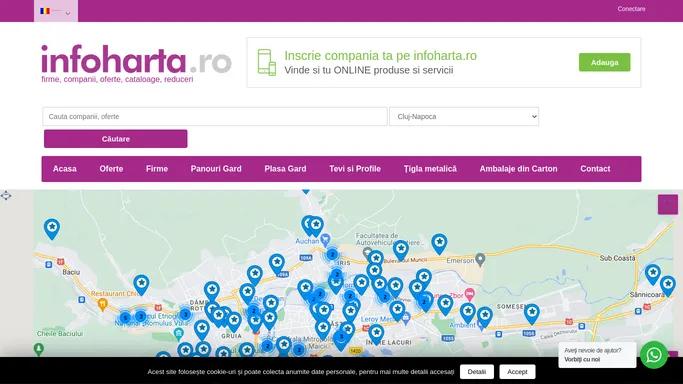Viewport: 683px width, 384px height.
Task: Select the pin above Între Lacuri
Action: click(x=376, y=334)
